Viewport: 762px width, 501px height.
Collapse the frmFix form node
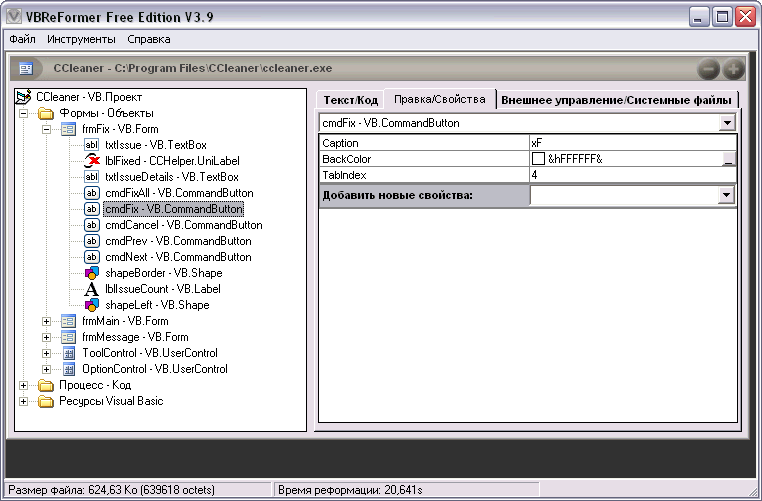pos(46,129)
